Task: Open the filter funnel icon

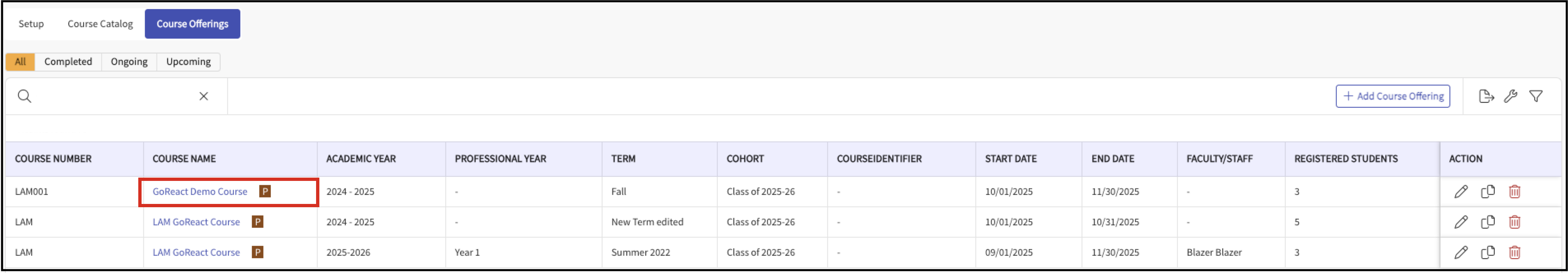Action: [x=1536, y=96]
